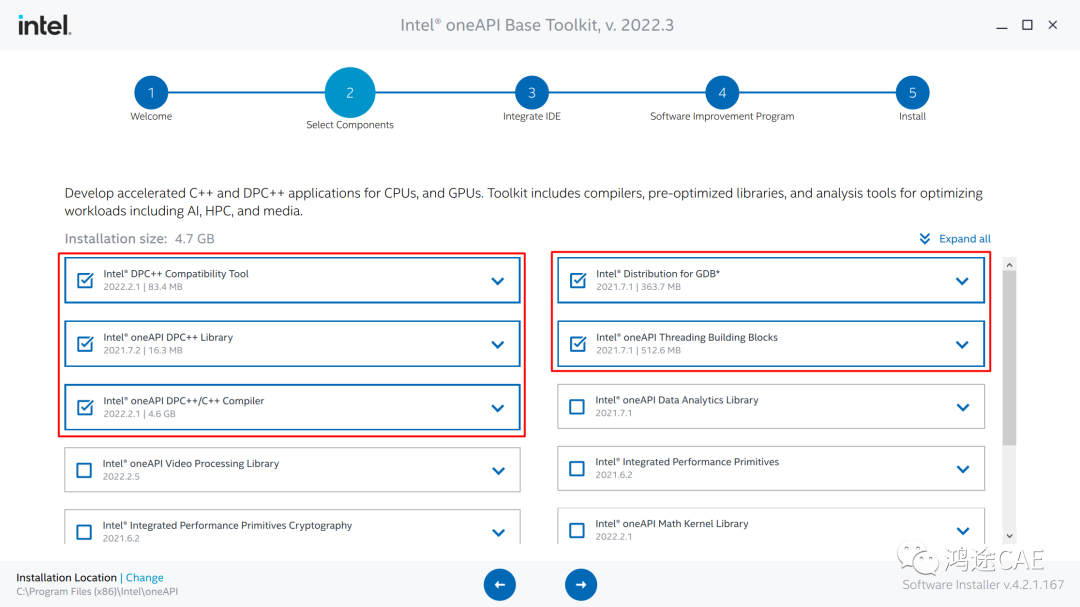Click step 3 Integrate IDE circle
This screenshot has height=607, width=1080.
532,92
